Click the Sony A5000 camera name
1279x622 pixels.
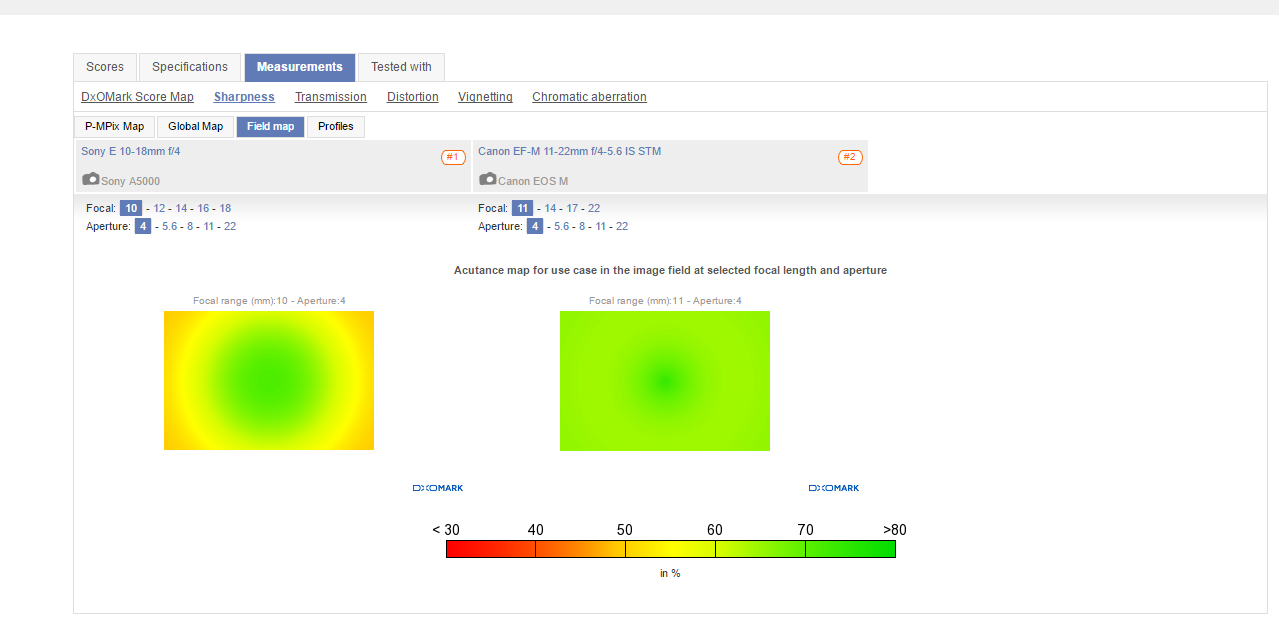click(130, 182)
